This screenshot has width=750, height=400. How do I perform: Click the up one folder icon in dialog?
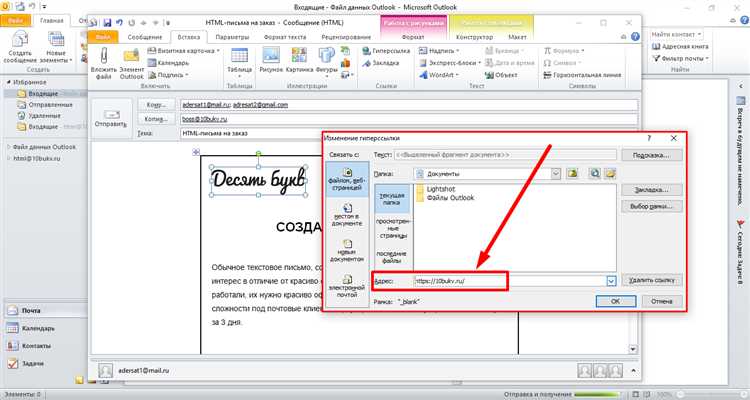point(572,174)
